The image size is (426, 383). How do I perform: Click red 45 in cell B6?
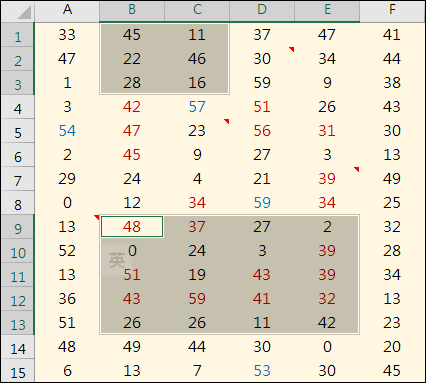coord(132,155)
